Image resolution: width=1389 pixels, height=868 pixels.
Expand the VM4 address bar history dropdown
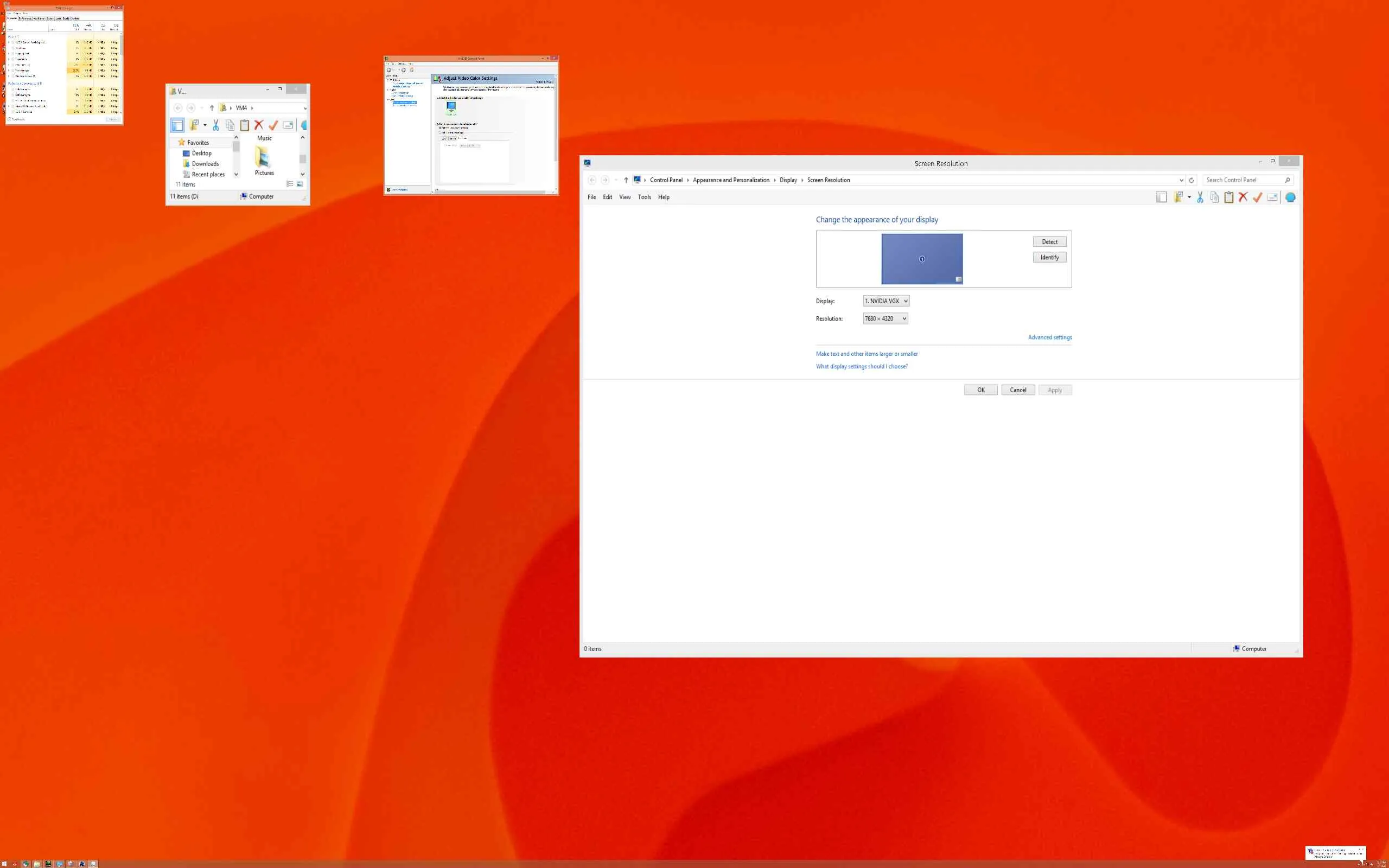pyautogui.click(x=305, y=108)
